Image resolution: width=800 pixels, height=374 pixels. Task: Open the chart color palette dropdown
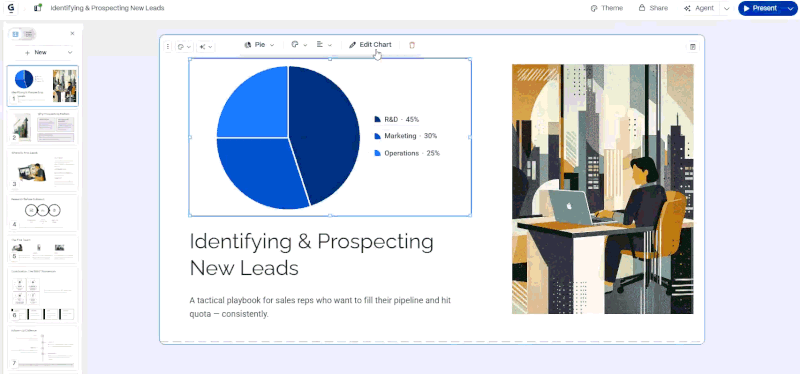coord(298,45)
